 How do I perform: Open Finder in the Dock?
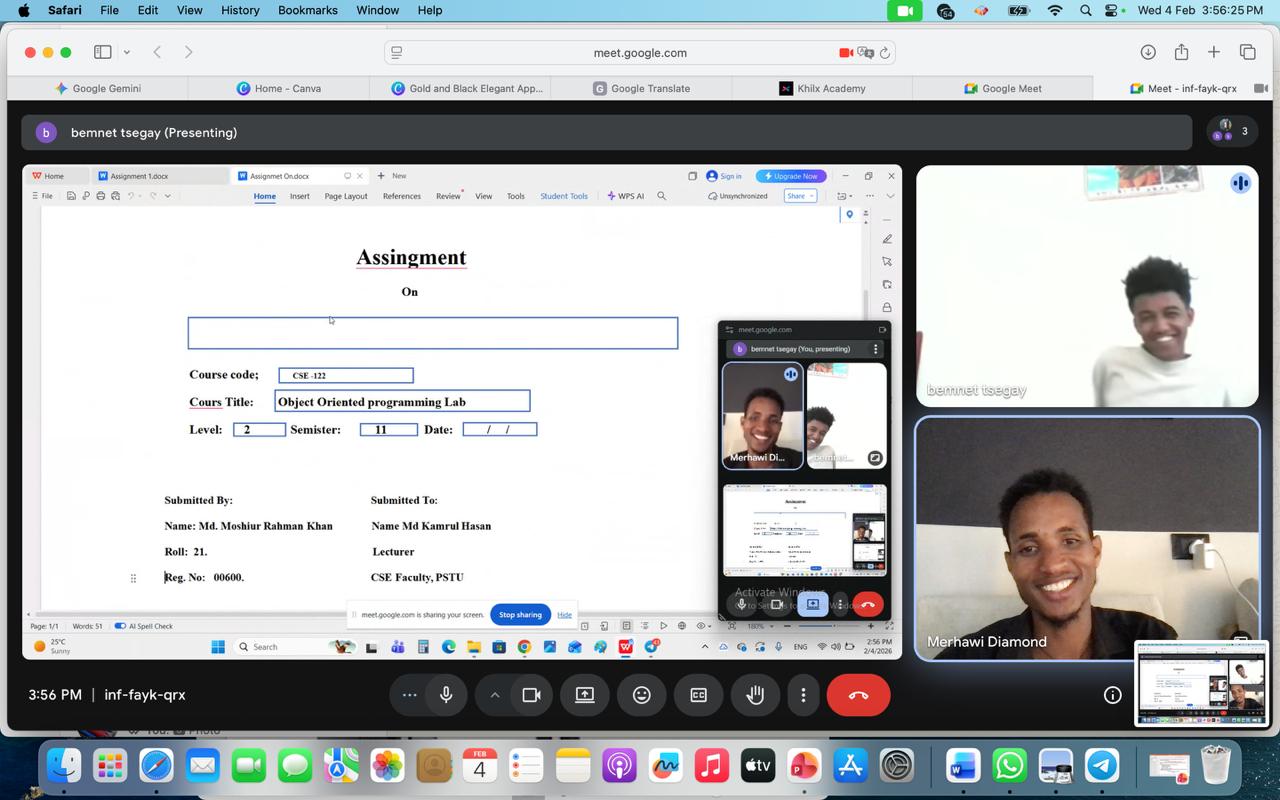pyautogui.click(x=64, y=766)
